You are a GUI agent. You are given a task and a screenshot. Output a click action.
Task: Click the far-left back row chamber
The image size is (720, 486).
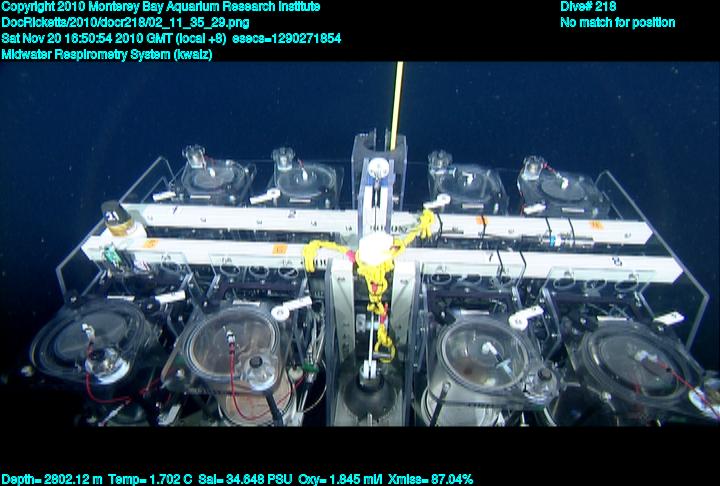pyautogui.click(x=210, y=176)
